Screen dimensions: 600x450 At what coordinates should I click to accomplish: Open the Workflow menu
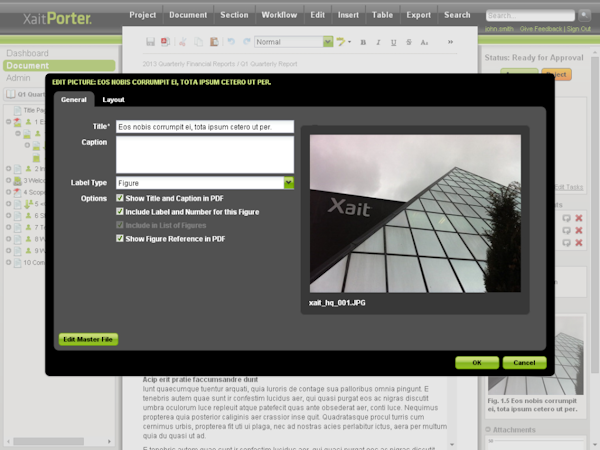coord(279,15)
